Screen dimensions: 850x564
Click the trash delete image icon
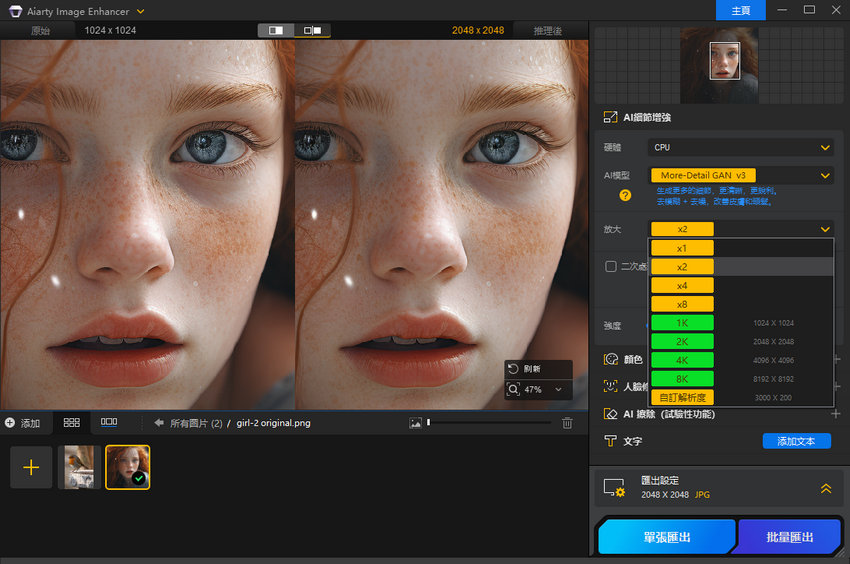567,423
